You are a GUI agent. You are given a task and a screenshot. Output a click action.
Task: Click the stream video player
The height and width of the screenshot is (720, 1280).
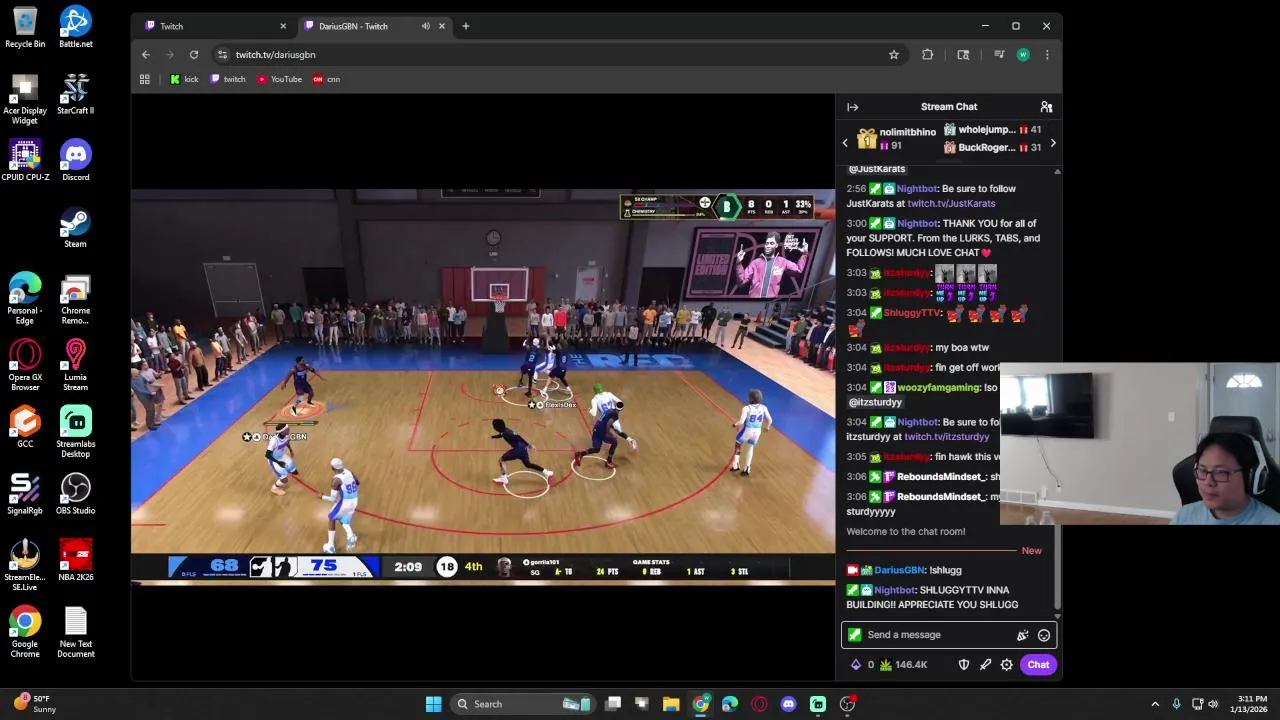tap(483, 385)
